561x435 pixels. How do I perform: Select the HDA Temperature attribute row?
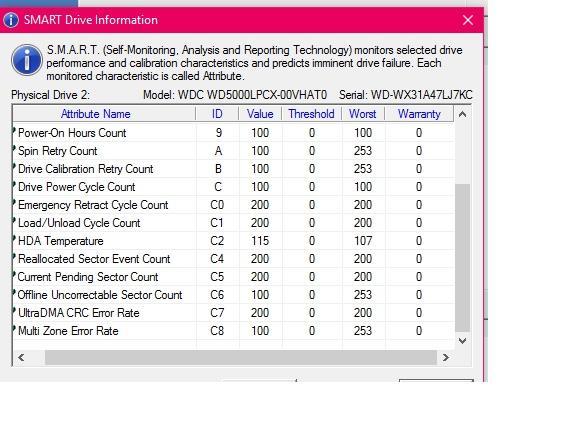click(233, 241)
